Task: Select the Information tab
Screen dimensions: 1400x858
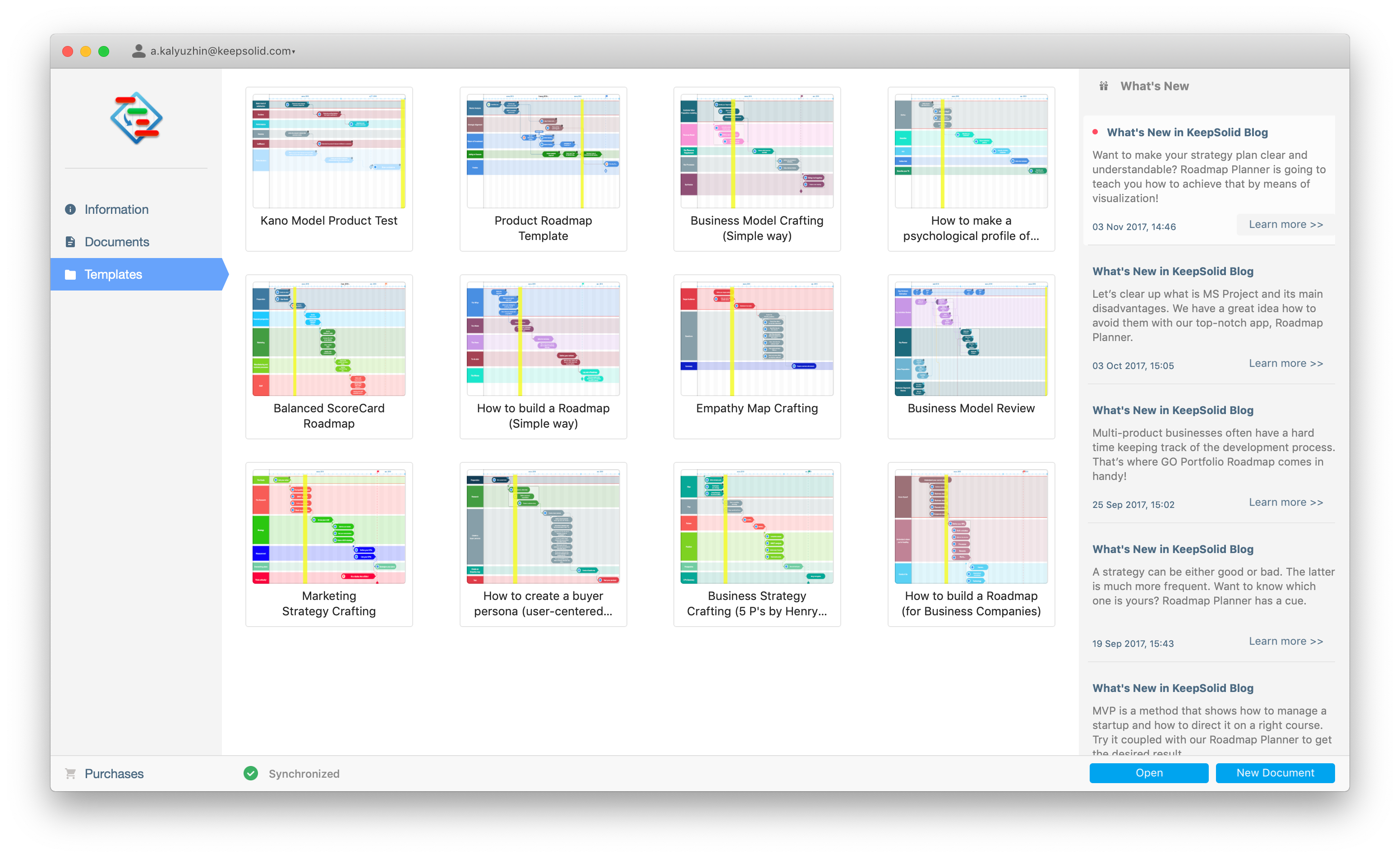Action: (x=117, y=209)
